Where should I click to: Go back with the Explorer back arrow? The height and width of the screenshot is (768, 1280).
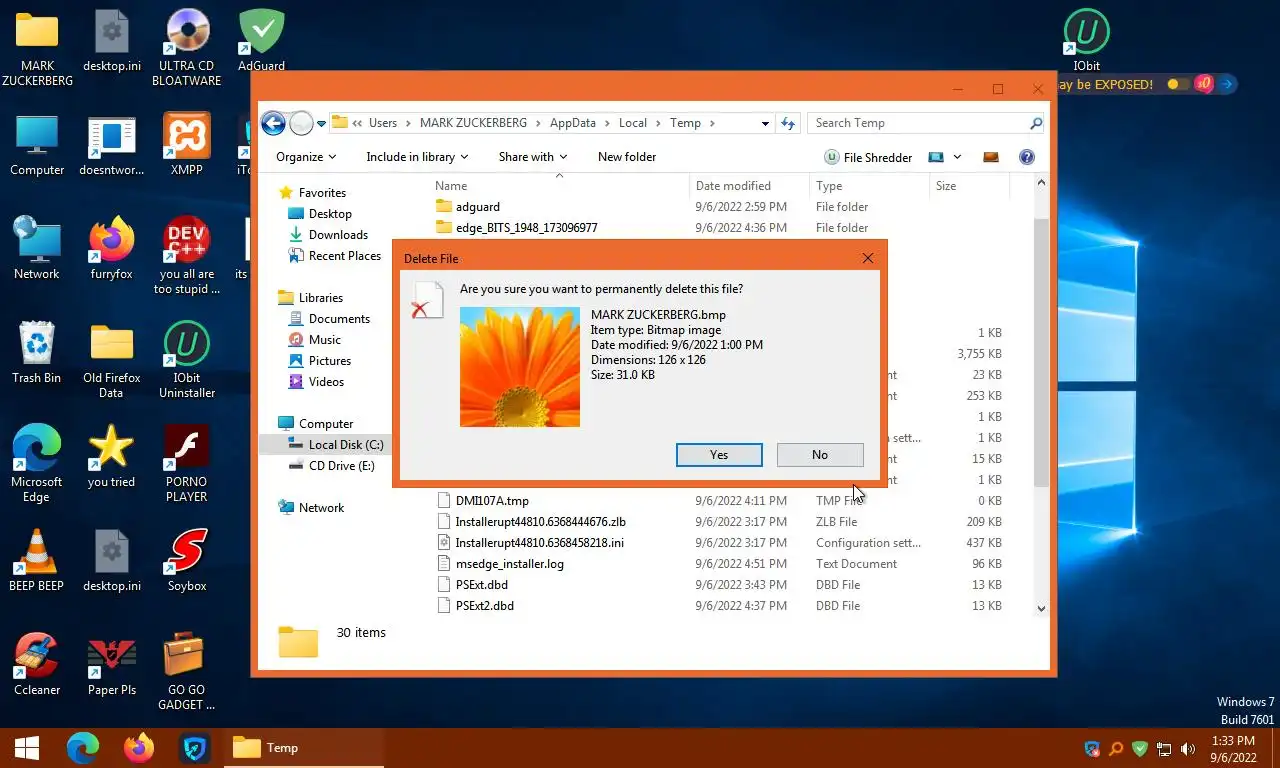[x=273, y=123]
